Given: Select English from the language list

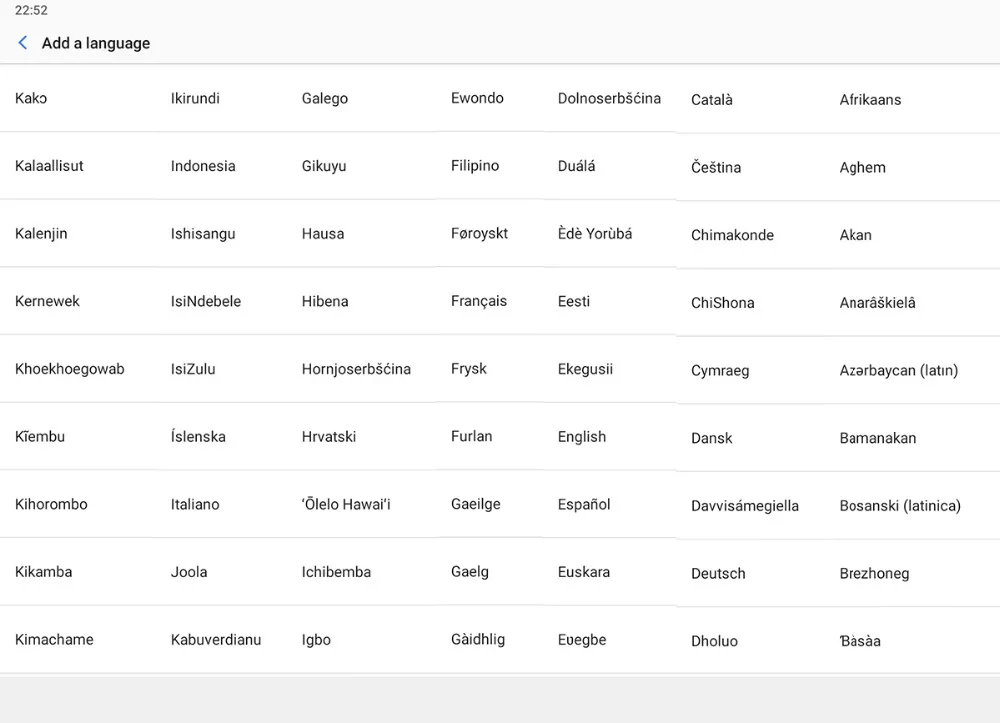Looking at the screenshot, I should click(x=582, y=437).
